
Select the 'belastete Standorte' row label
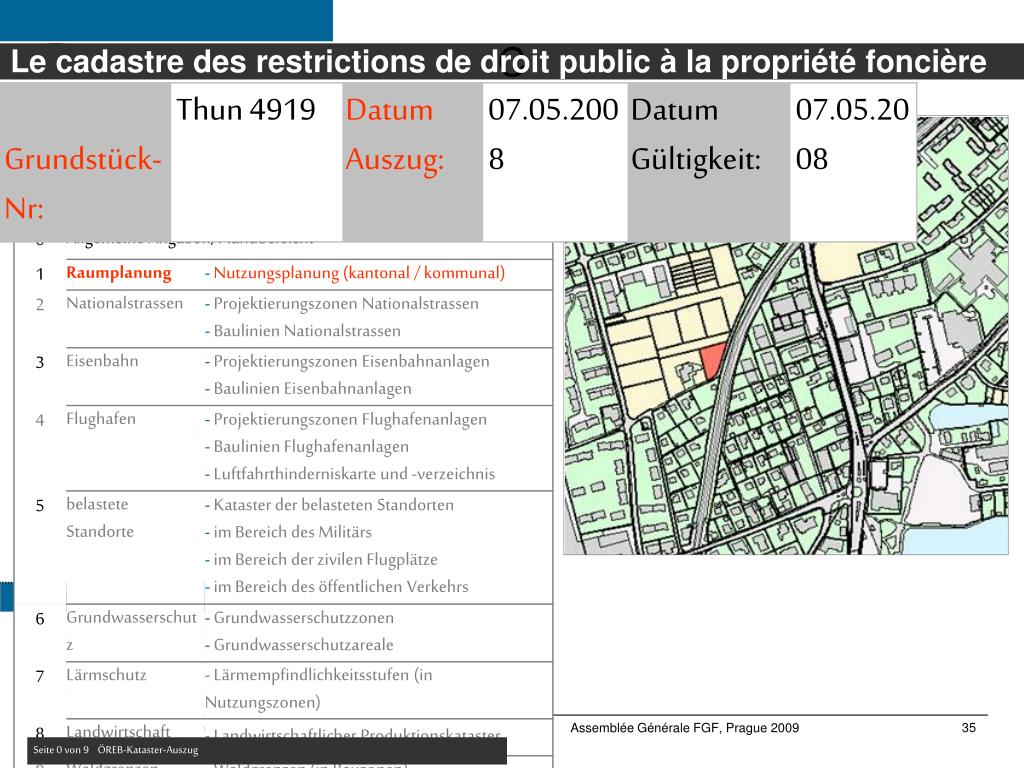pyautogui.click(x=99, y=518)
